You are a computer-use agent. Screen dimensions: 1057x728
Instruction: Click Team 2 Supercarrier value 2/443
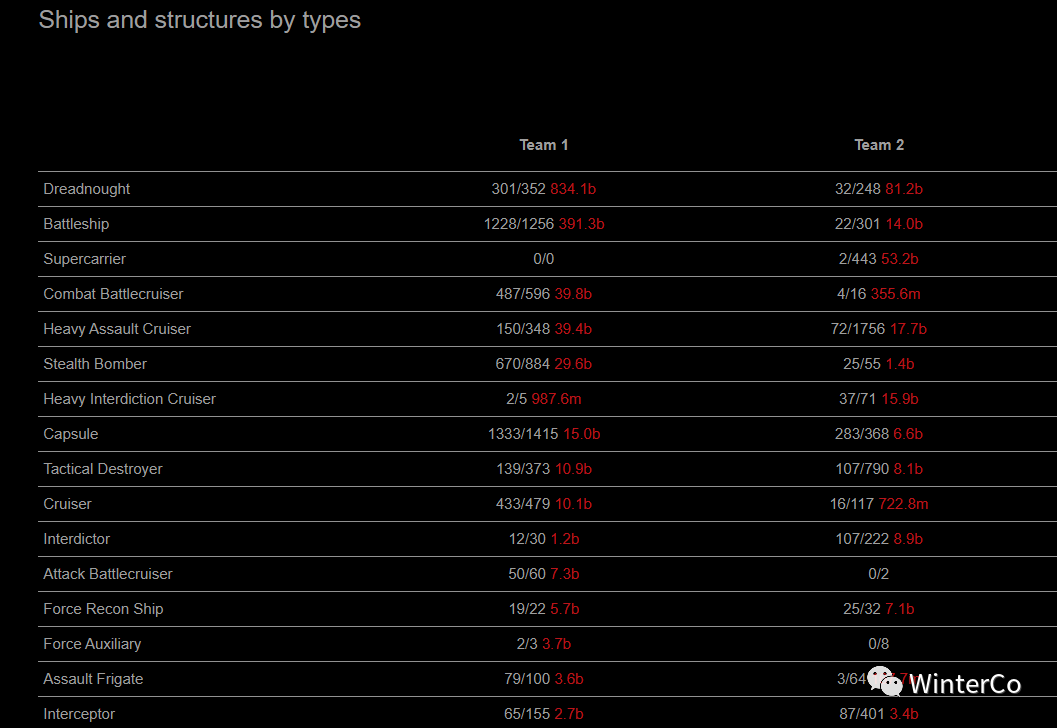tap(857, 259)
